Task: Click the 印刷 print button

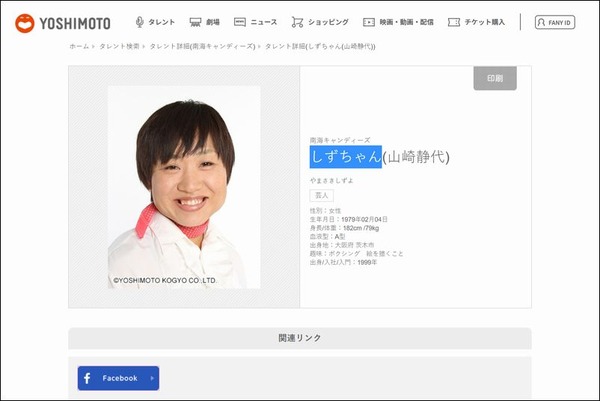Action: (495, 78)
